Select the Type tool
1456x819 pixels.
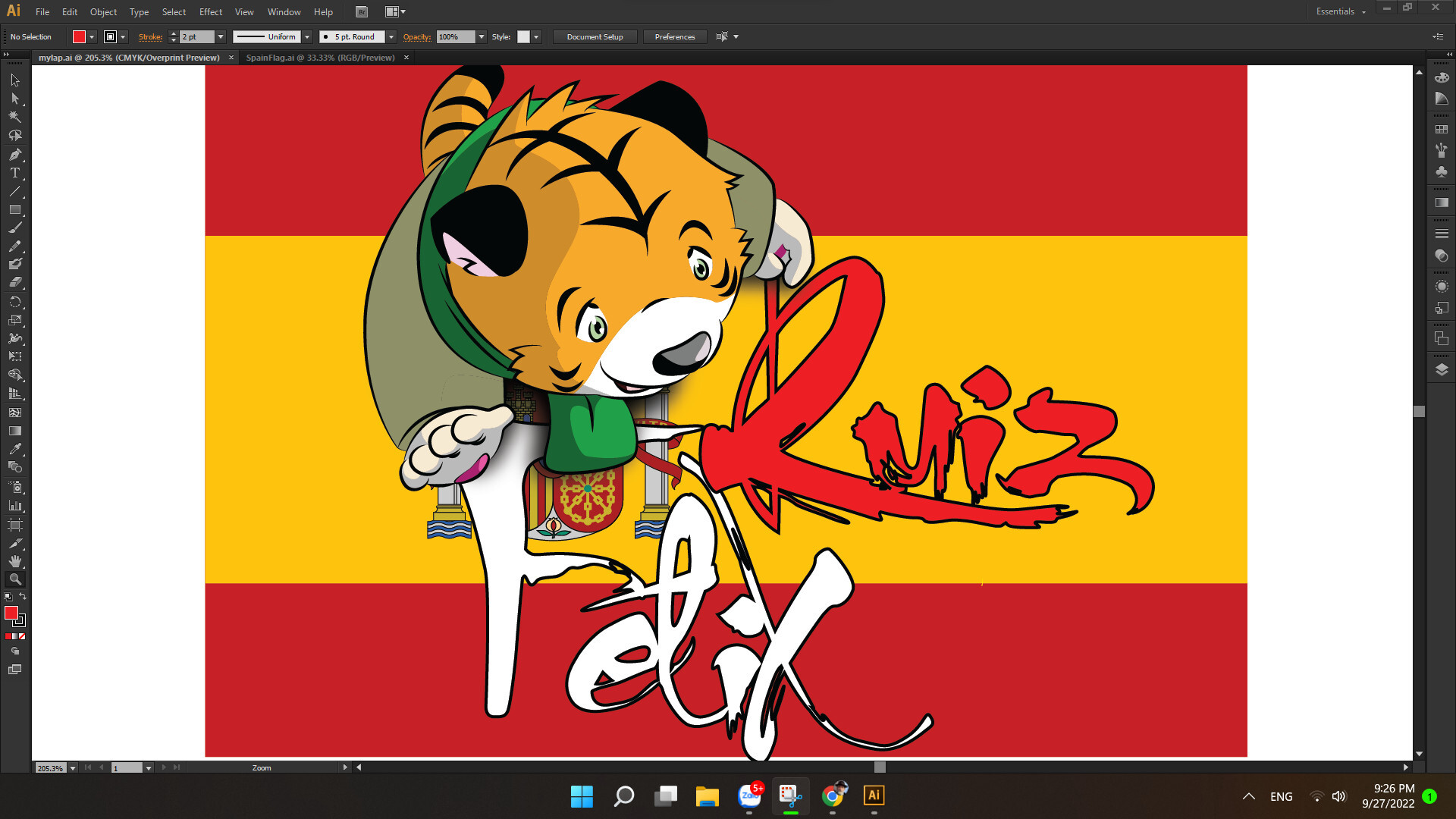14,173
